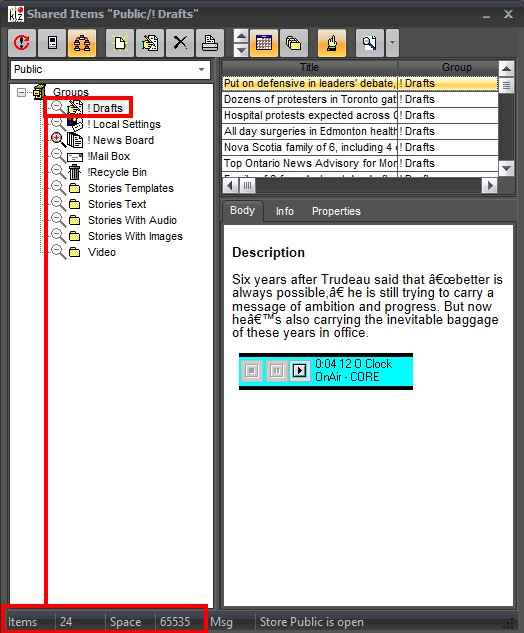Viewport: 524px width, 633px height.
Task: Toggle the calendar view toolbar button
Action: point(264,43)
